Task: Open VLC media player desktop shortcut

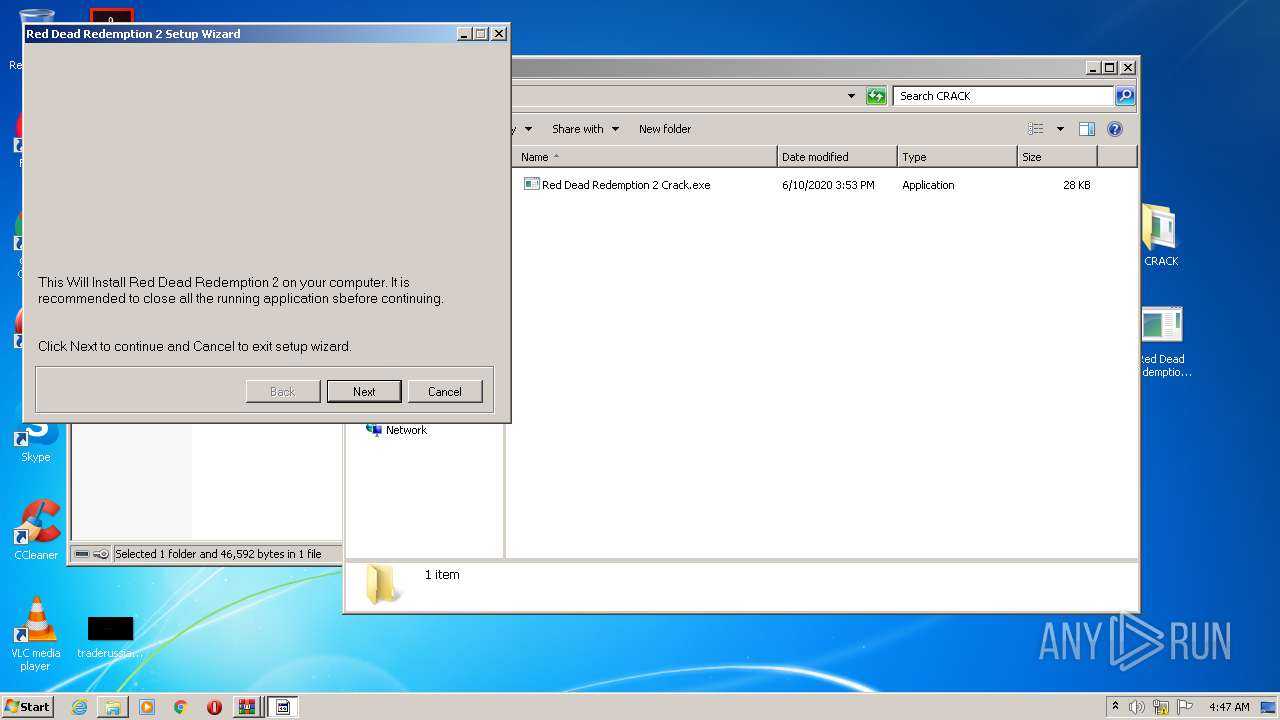Action: point(36,633)
